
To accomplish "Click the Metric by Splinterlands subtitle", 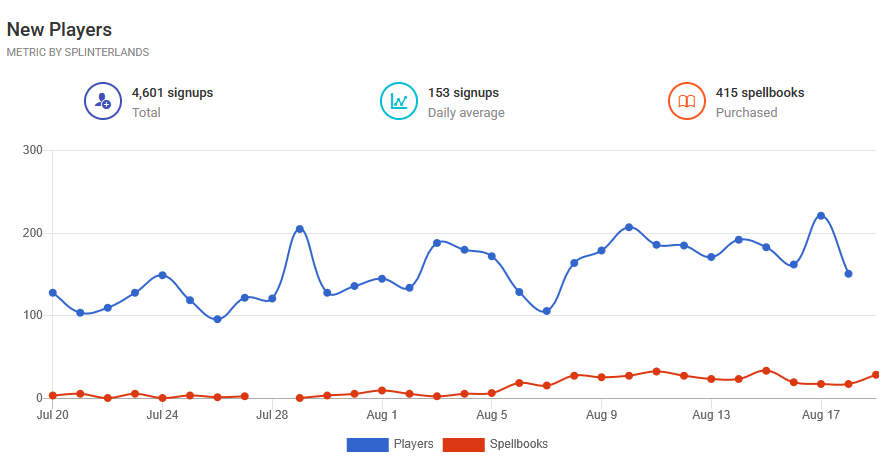I will tap(78, 52).
